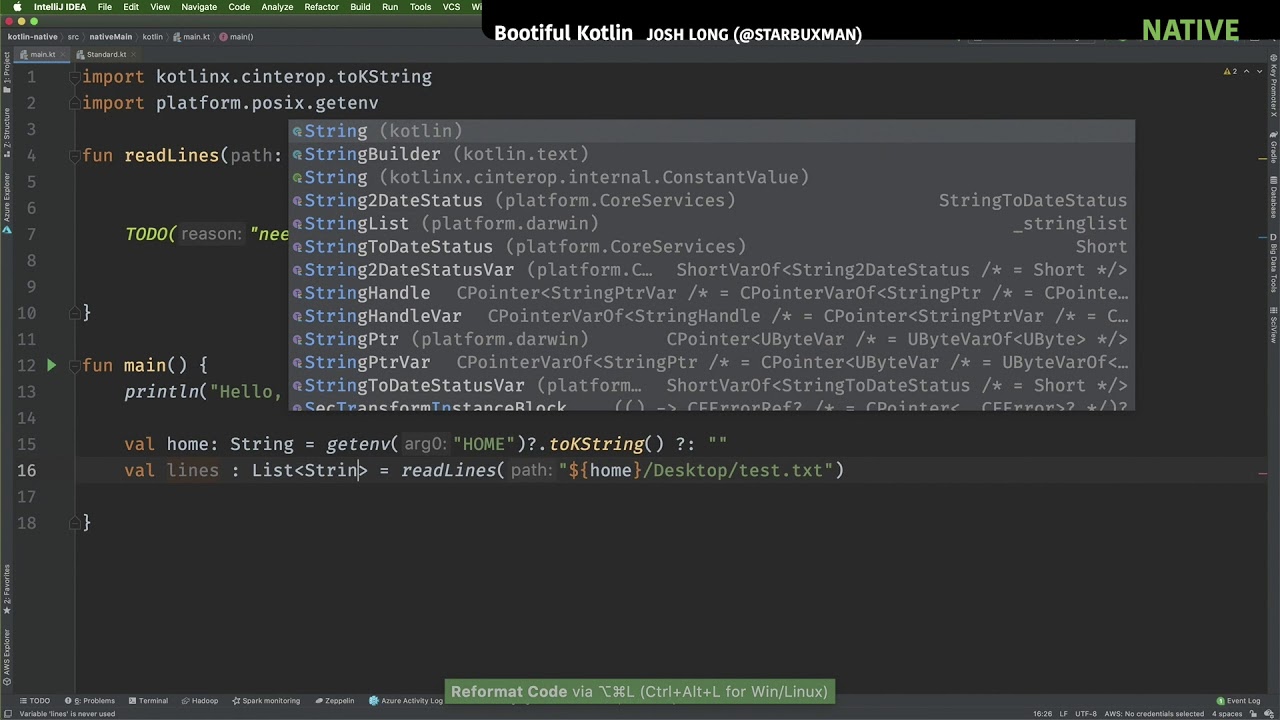
Task: Open the Favorites tool window
Action: tap(6, 588)
